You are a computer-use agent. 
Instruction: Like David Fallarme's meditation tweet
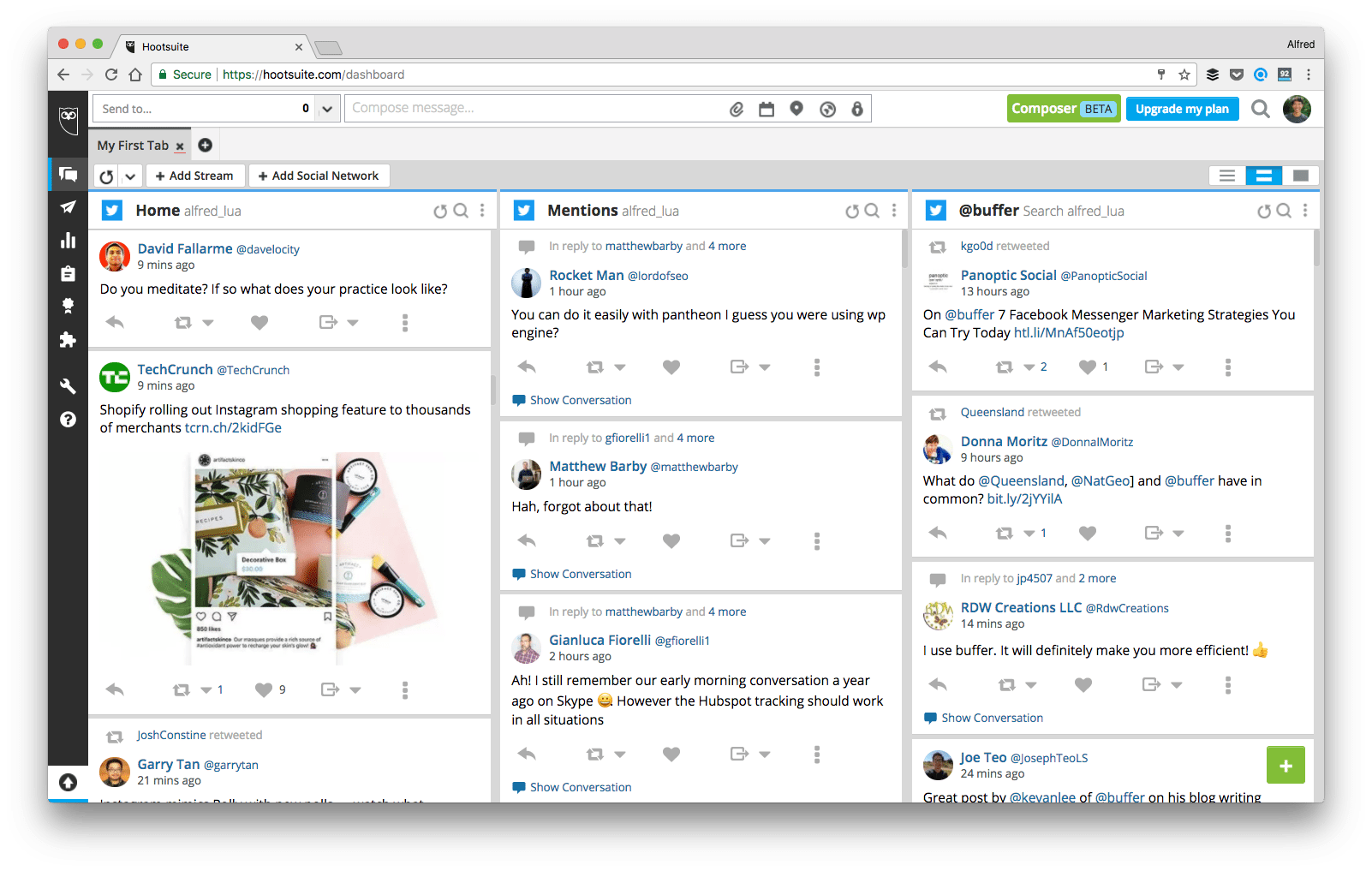point(259,322)
